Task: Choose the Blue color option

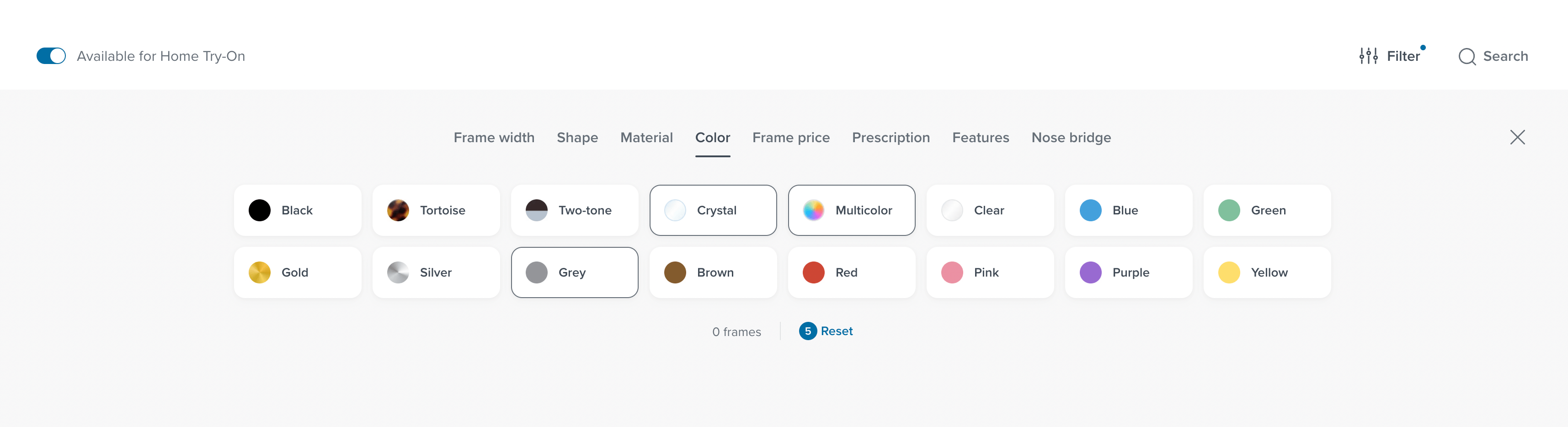Action: point(1129,210)
